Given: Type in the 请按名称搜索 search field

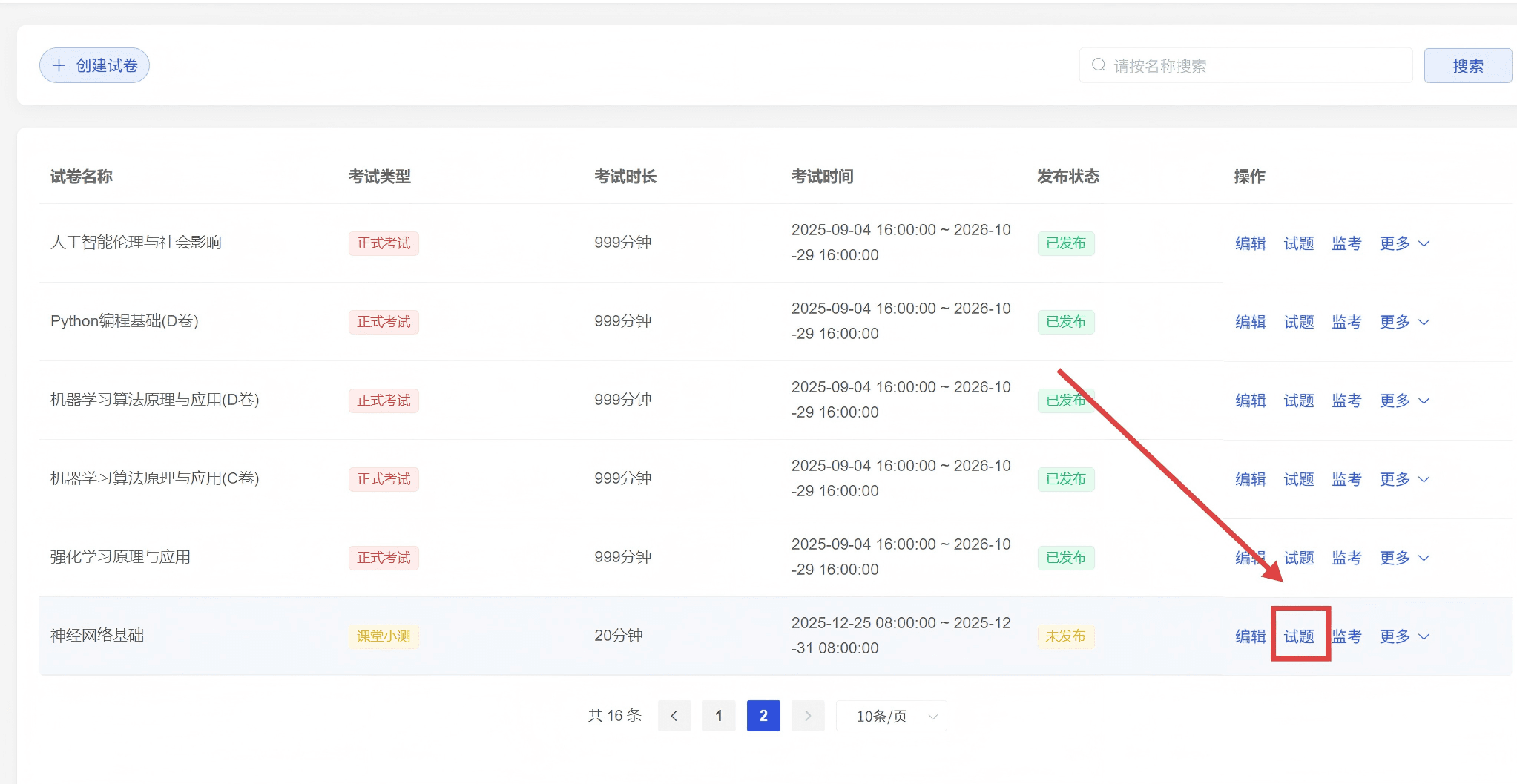Looking at the screenshot, I should (1254, 66).
